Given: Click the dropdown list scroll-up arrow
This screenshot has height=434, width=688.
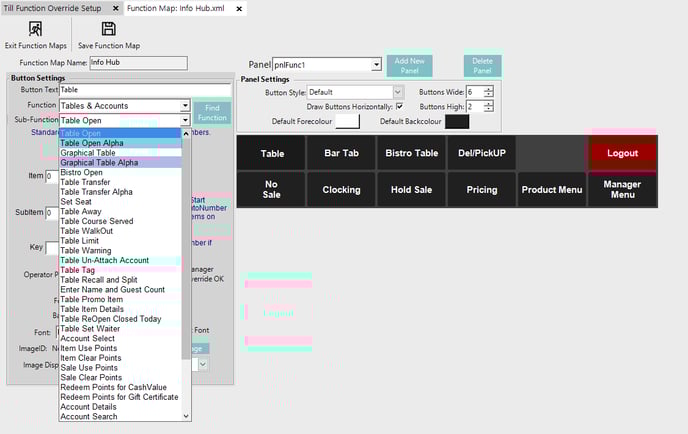Looking at the screenshot, I should click(186, 133).
